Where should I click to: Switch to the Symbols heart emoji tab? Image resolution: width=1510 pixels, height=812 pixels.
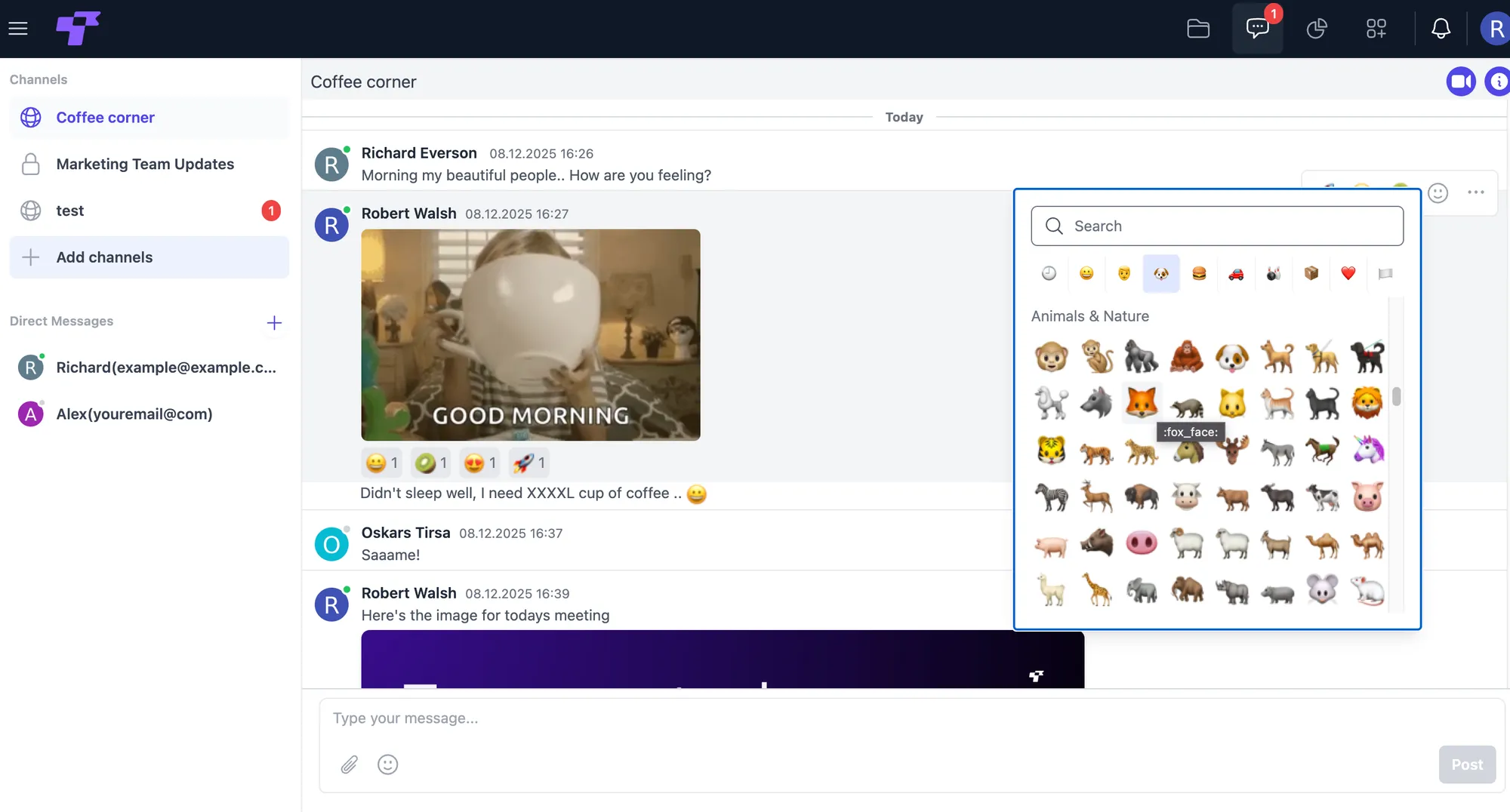click(x=1348, y=273)
